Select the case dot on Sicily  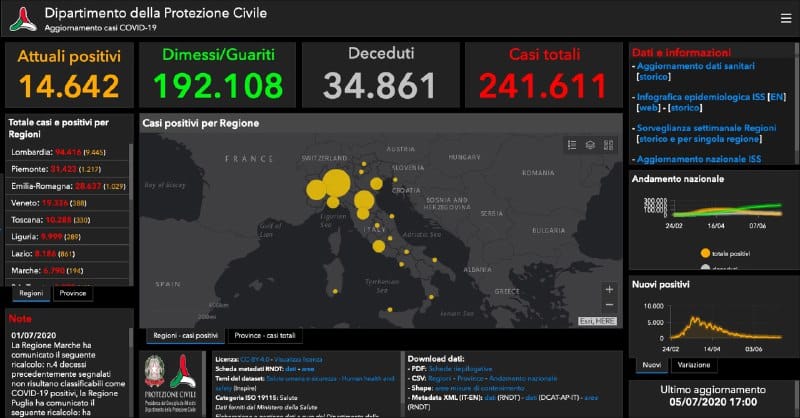coord(390,310)
